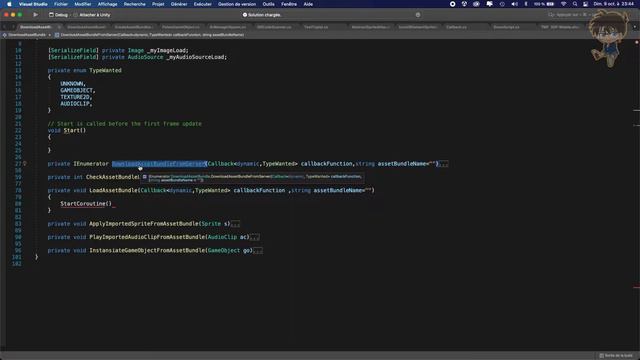
Task: Click the UNKNOWN enum value
Action: 72,84
